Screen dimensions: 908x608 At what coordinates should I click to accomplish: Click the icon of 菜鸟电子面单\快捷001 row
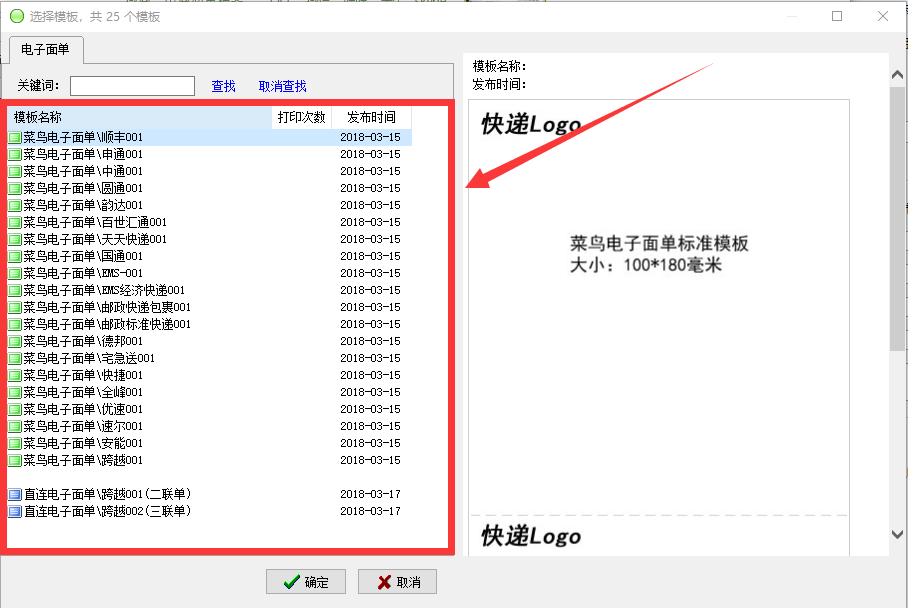(15, 375)
